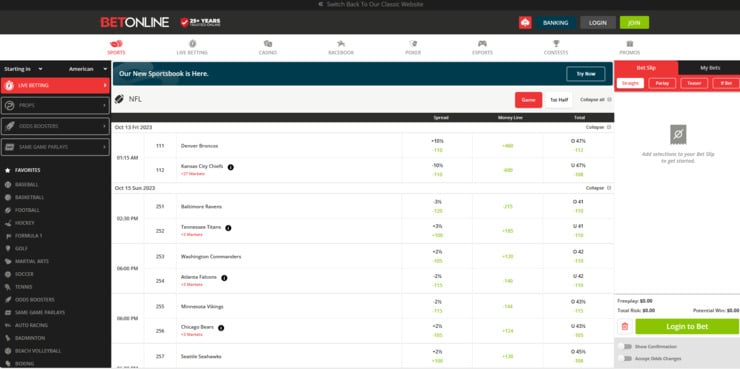
Task: Open more markets link under Kansas City Chiefs
Action: point(193,174)
